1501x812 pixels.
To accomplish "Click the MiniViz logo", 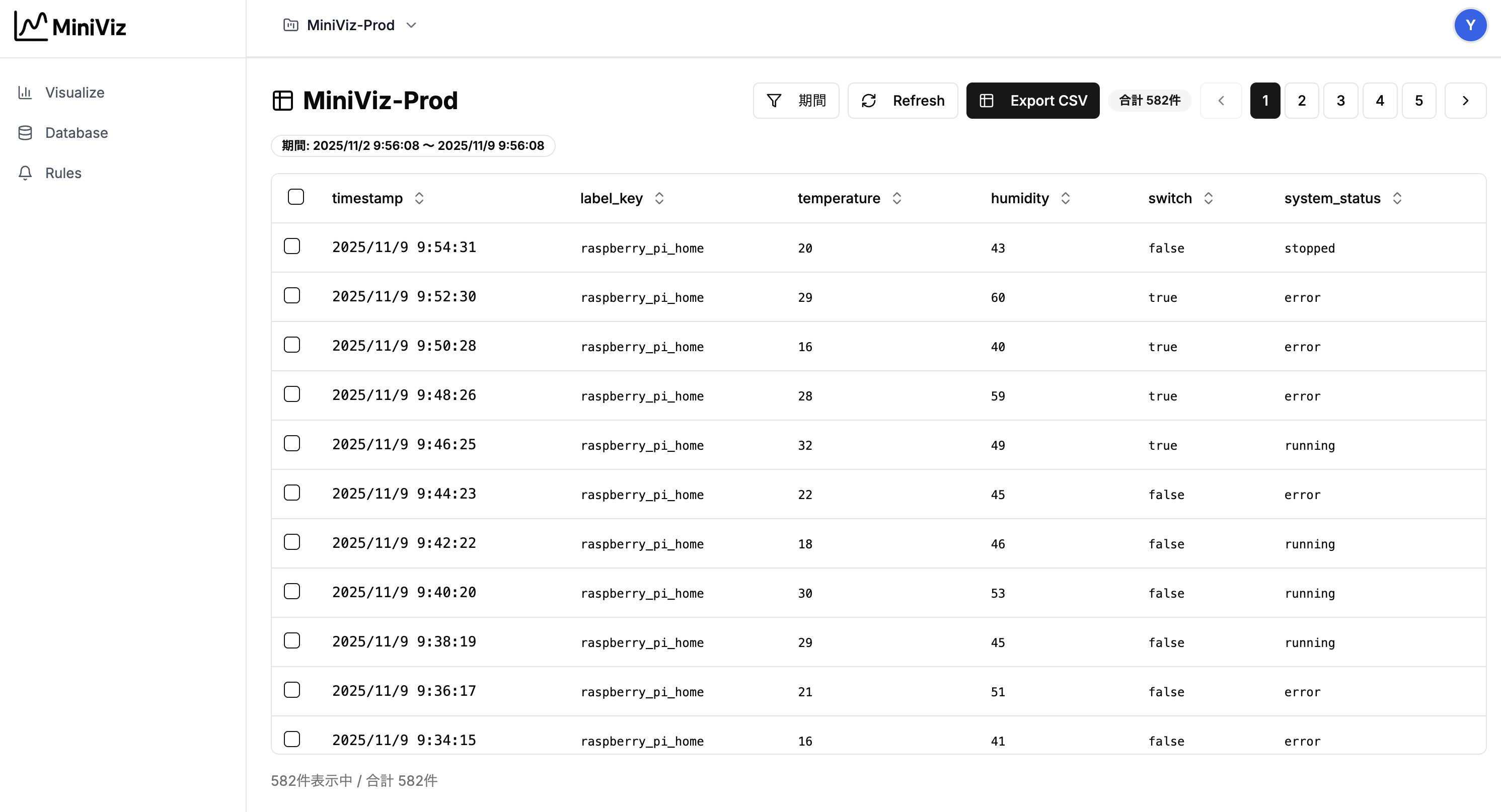I will (x=69, y=26).
